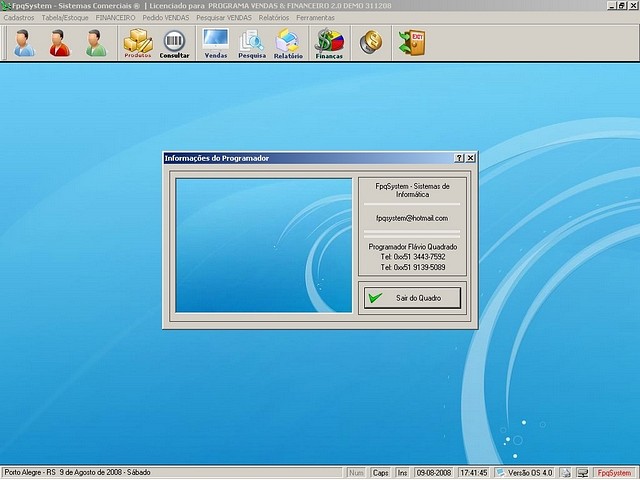Open the FINANCEIRO menu

click(116, 18)
